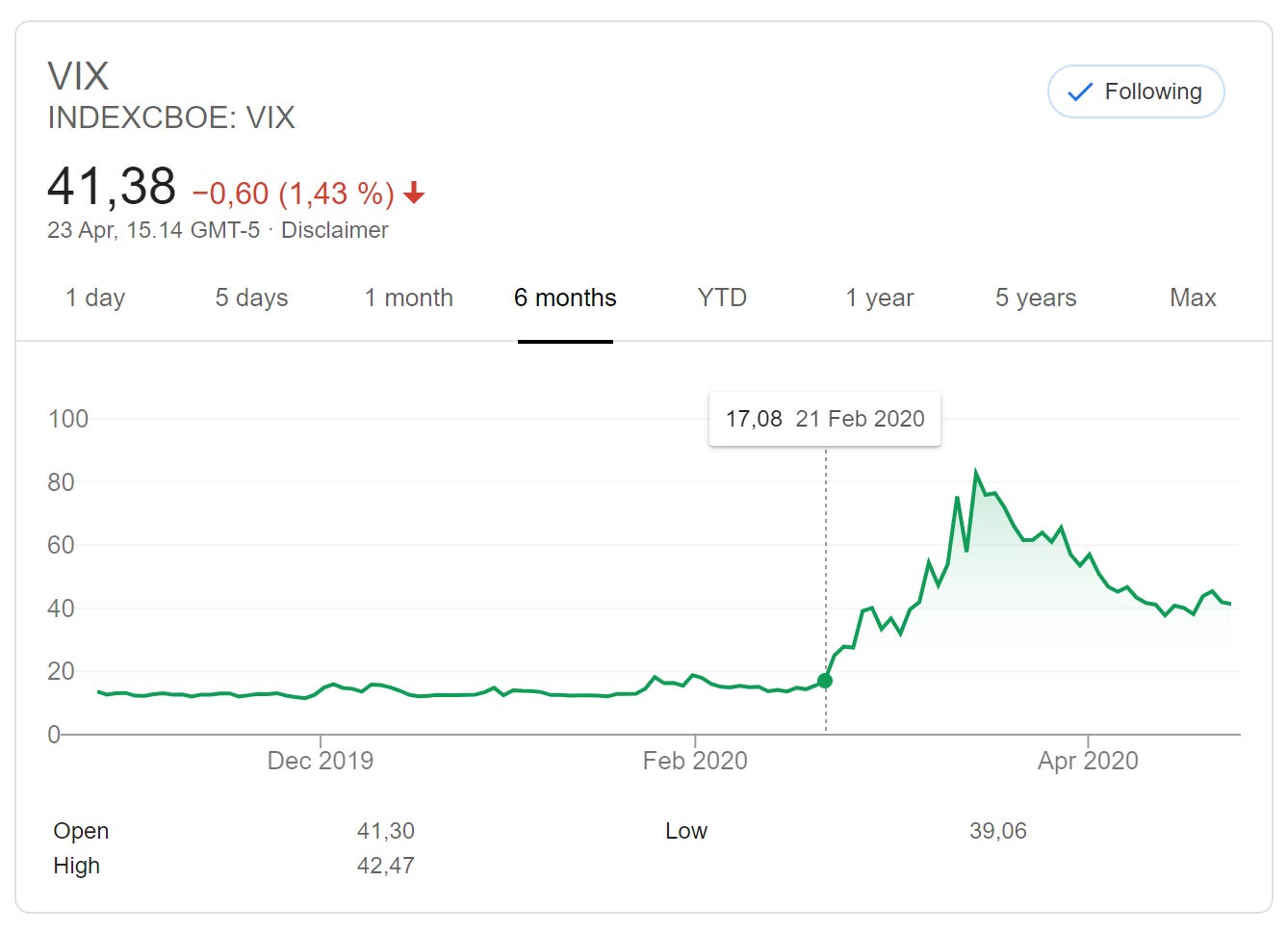
Task: Click the 41,38 current price value
Action: pos(112,187)
